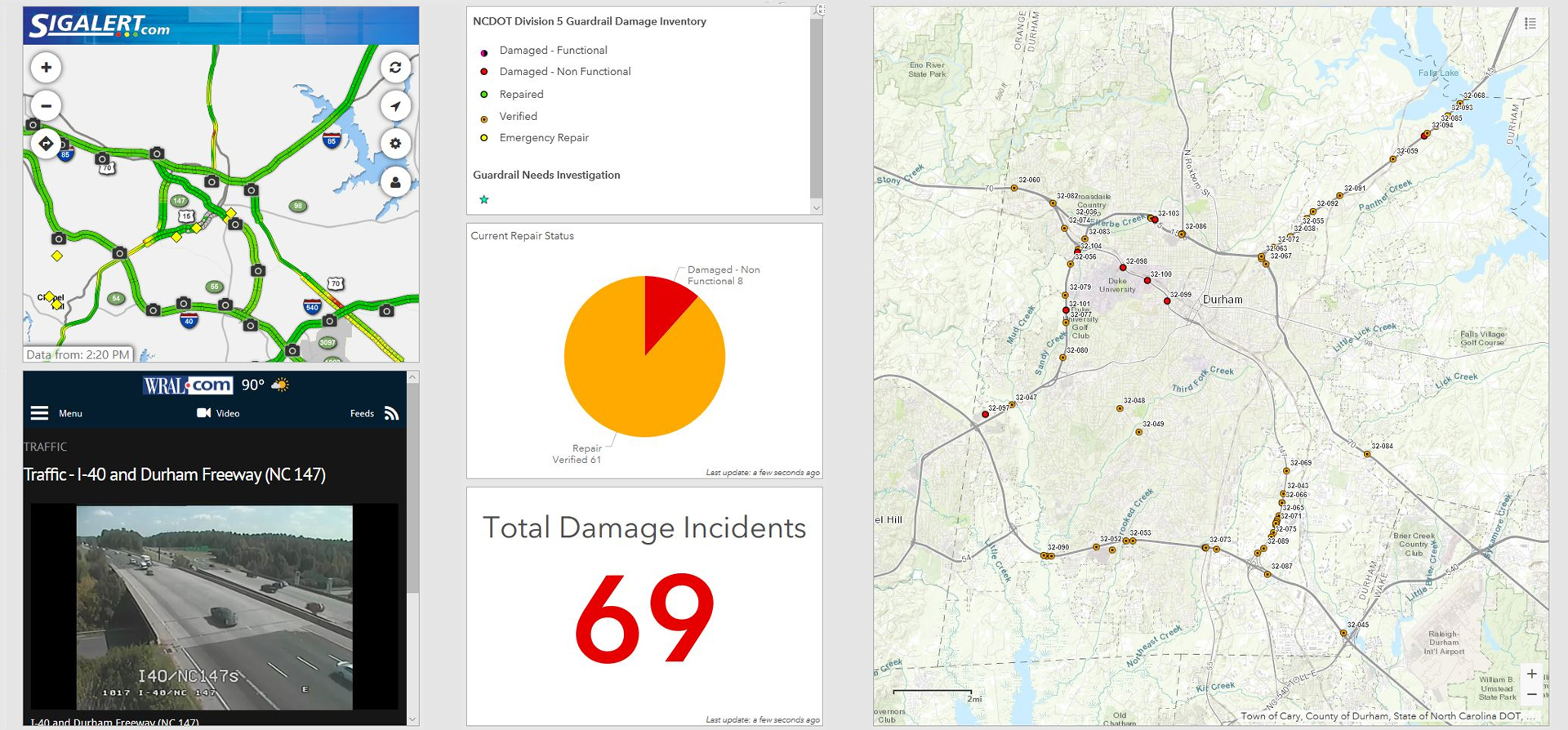Open the WRAL hamburger Menu
This screenshot has height=730, width=1568.
pos(40,413)
